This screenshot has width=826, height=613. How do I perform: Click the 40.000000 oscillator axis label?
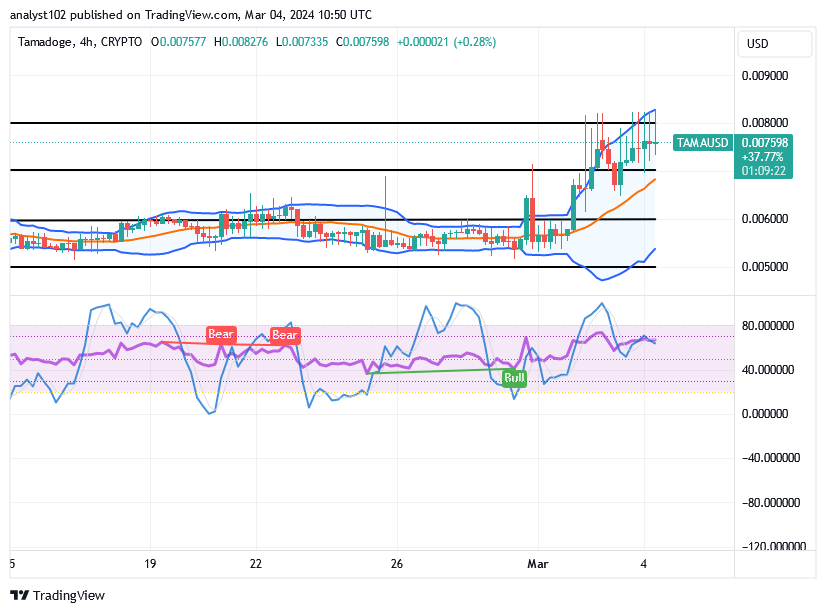click(x=768, y=370)
